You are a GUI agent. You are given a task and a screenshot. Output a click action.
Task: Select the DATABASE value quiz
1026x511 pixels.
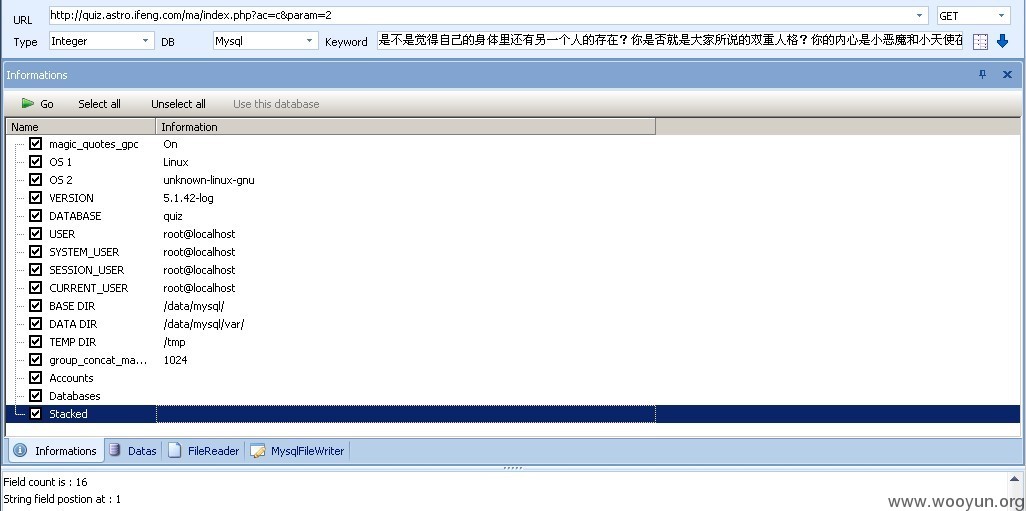coord(173,216)
